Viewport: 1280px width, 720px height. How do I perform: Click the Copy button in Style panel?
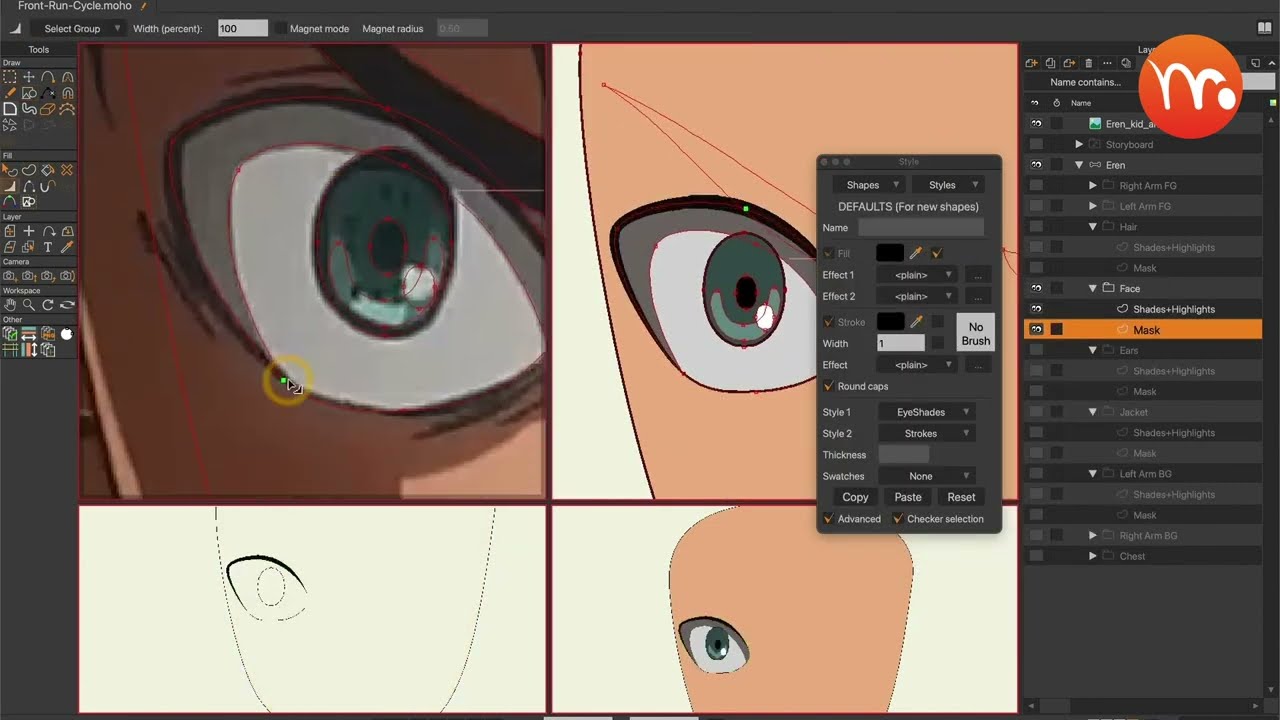[x=855, y=497]
